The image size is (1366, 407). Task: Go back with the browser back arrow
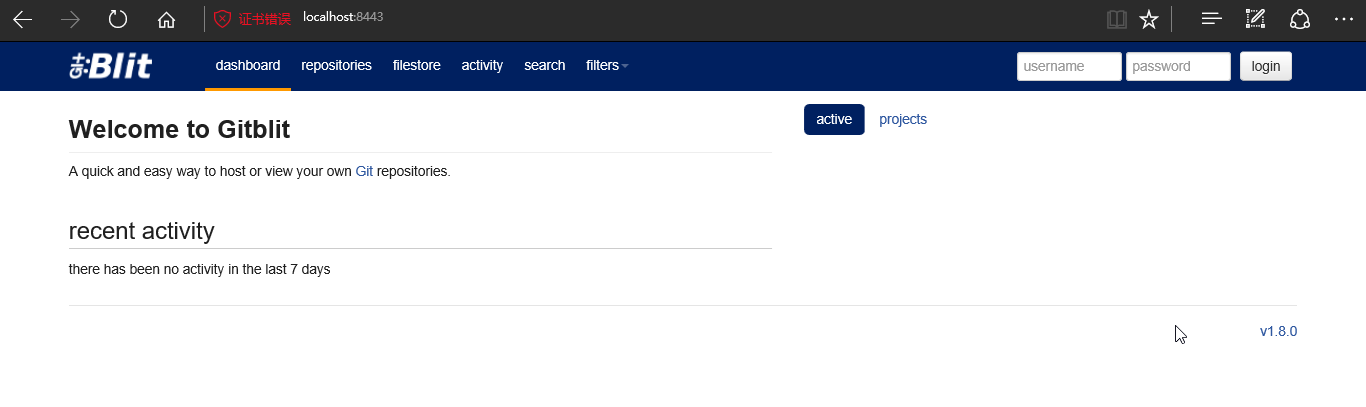[x=22, y=19]
